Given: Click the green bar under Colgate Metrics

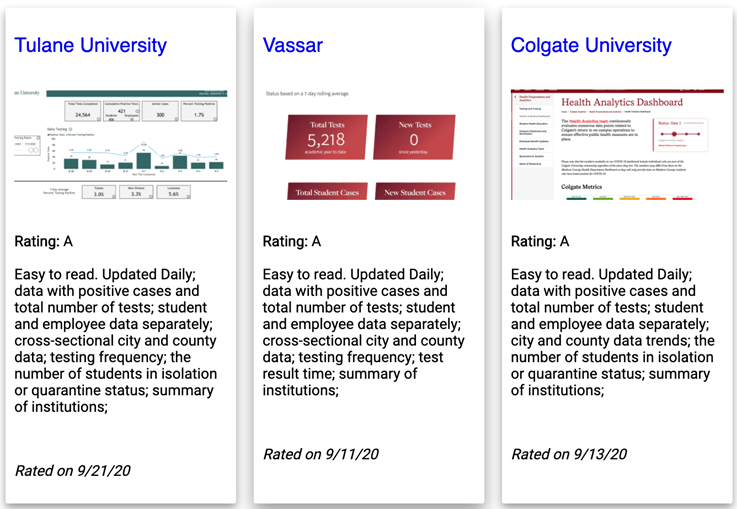Looking at the screenshot, I should pos(603,198).
